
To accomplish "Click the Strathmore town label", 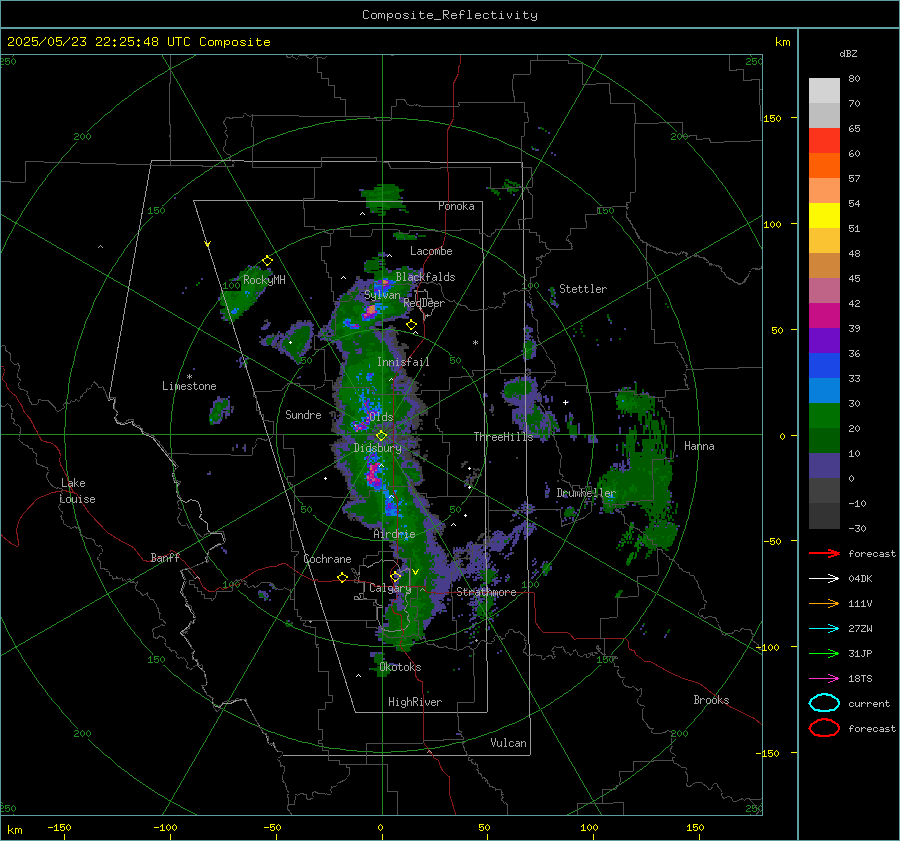I will (486, 592).
